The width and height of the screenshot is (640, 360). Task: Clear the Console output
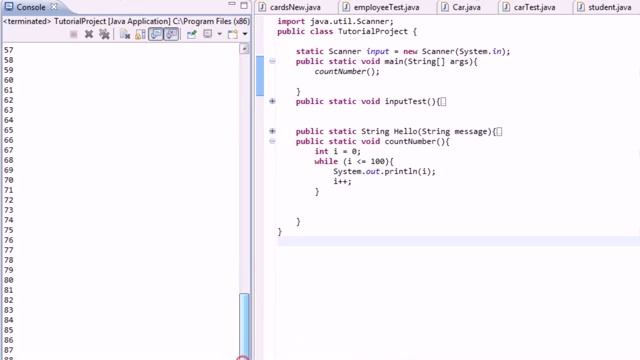pyautogui.click(x=125, y=34)
